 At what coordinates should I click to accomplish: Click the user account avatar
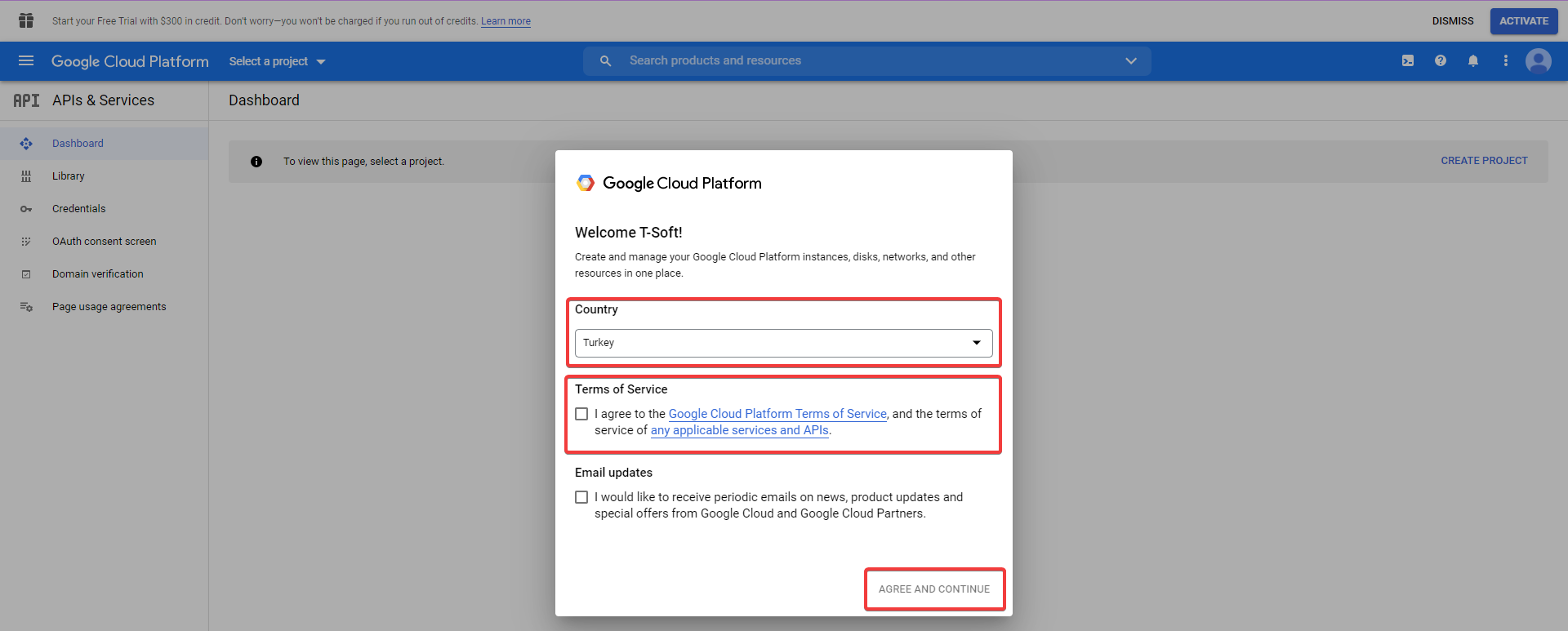pyautogui.click(x=1539, y=61)
